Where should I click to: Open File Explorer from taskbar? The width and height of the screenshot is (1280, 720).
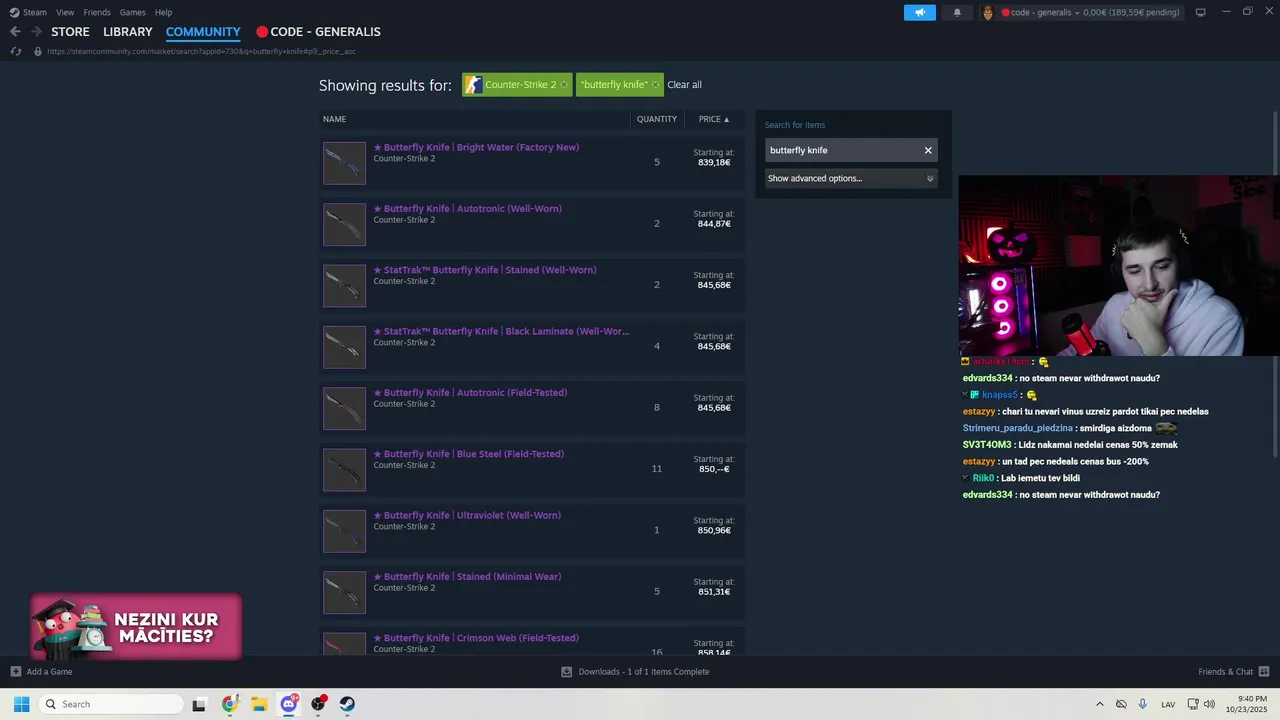click(259, 704)
